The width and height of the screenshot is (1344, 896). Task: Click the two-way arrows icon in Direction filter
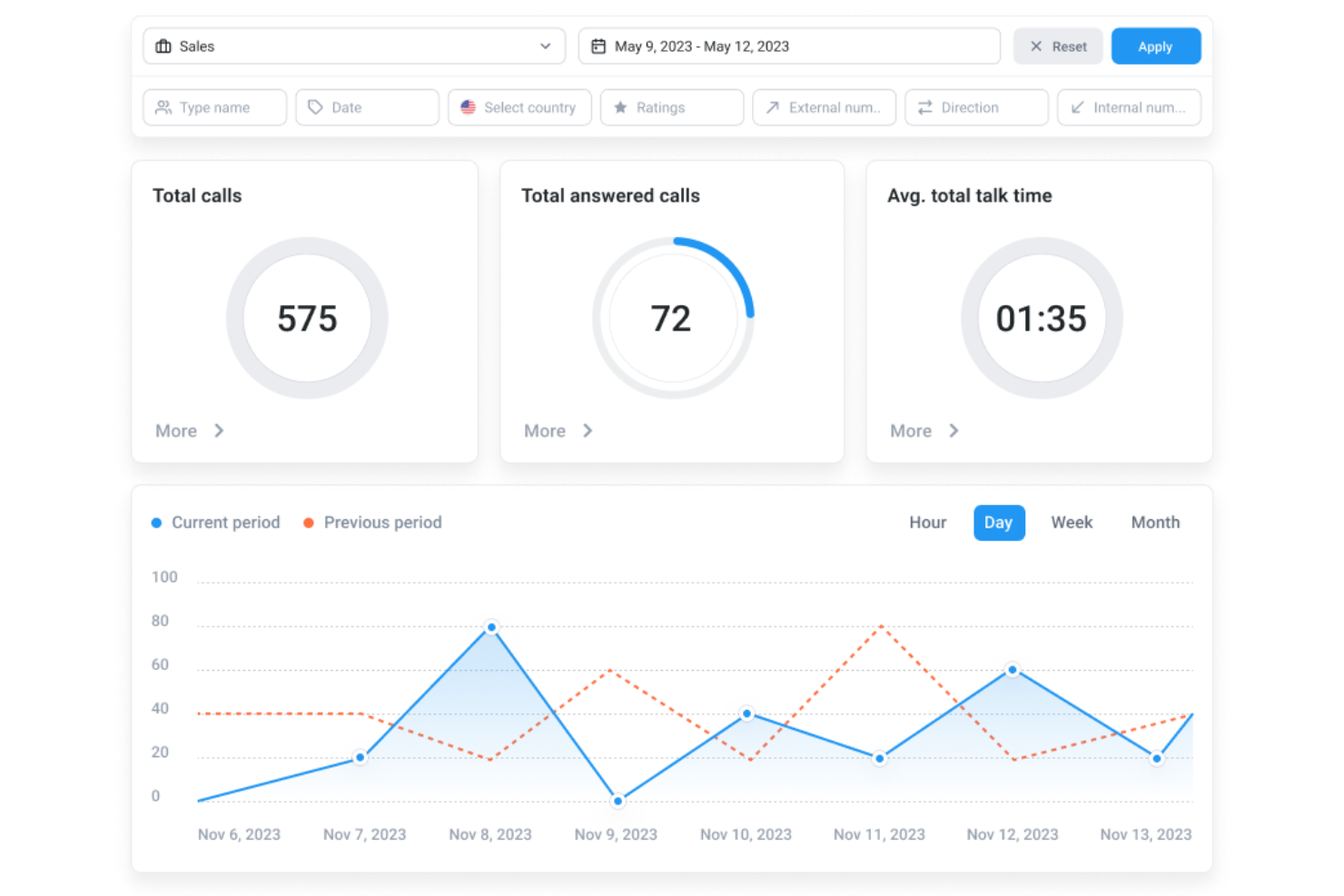pos(924,107)
